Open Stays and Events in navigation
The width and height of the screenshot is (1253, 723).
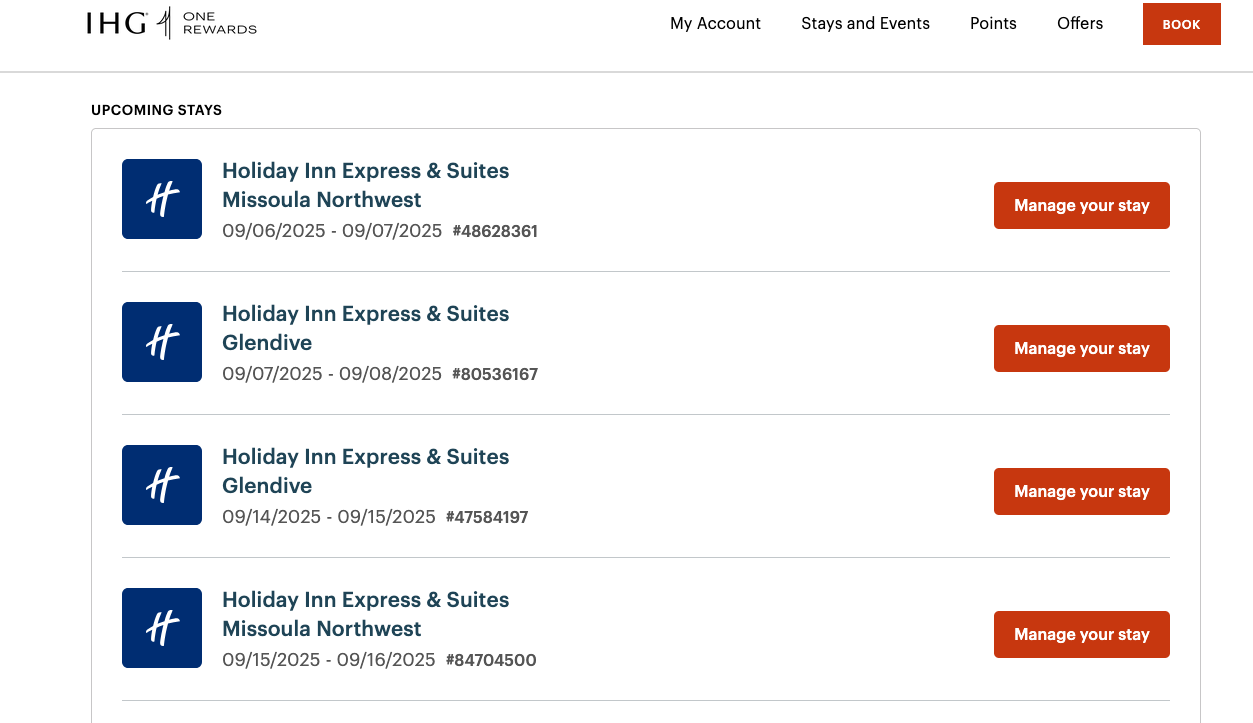[865, 24]
